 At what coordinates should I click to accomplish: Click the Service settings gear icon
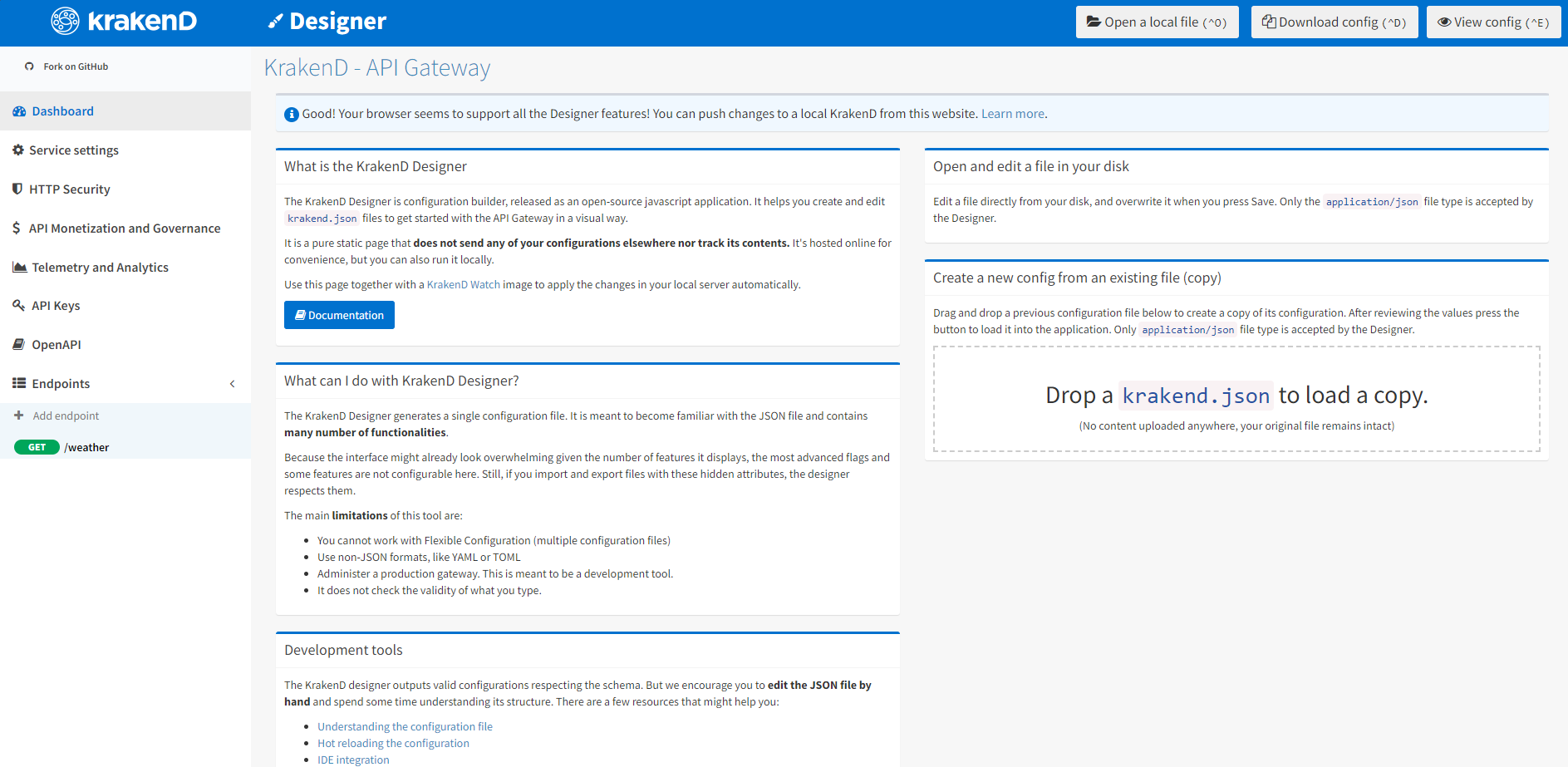pos(18,150)
